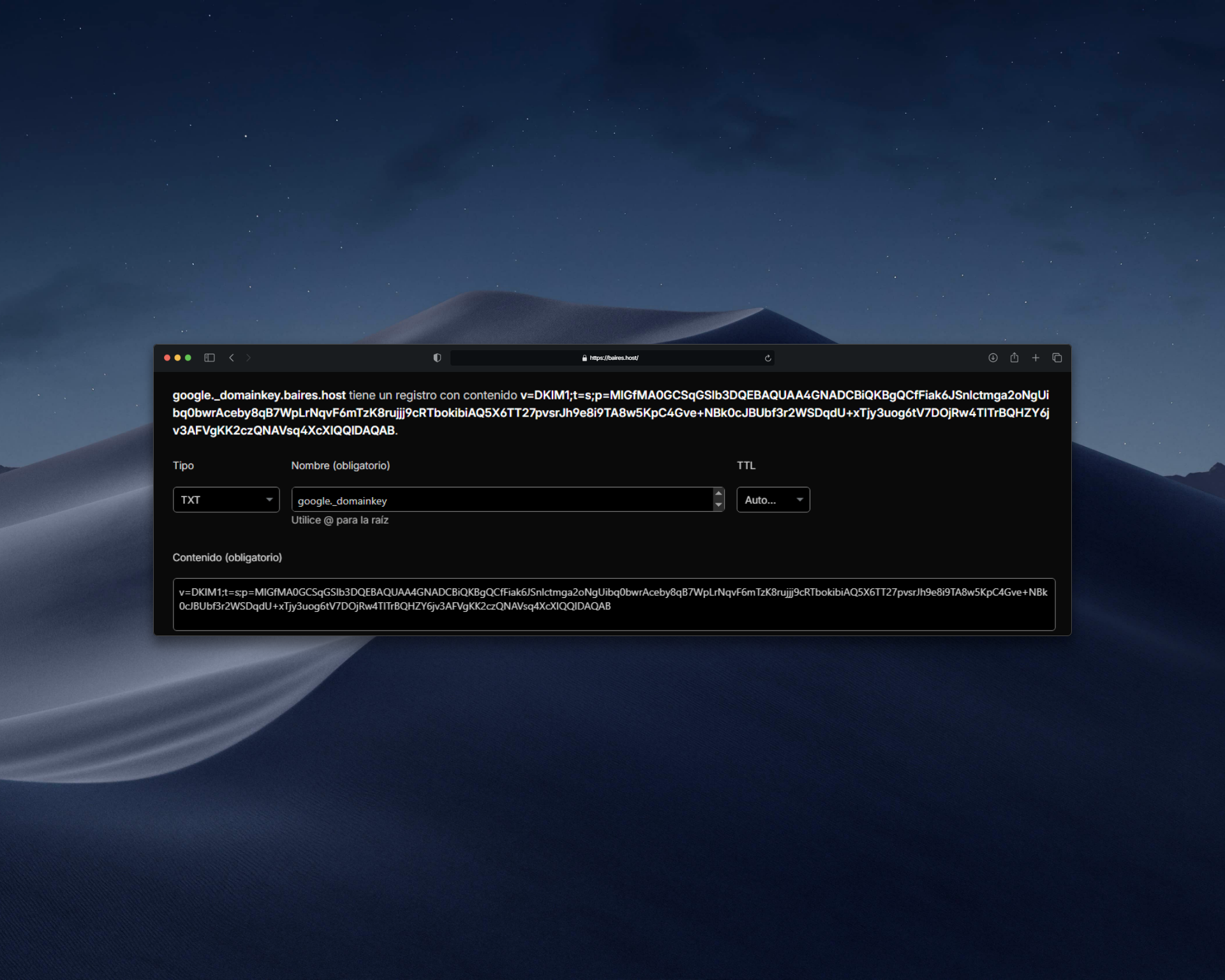Minimize the browser window with yellow button
Screen dimensions: 1225x980
(177, 358)
